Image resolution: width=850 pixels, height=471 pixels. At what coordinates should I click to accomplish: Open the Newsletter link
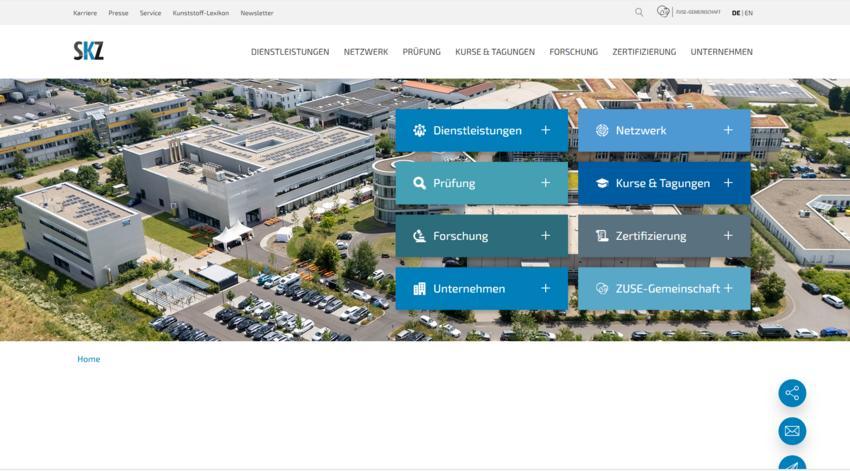pyautogui.click(x=257, y=13)
